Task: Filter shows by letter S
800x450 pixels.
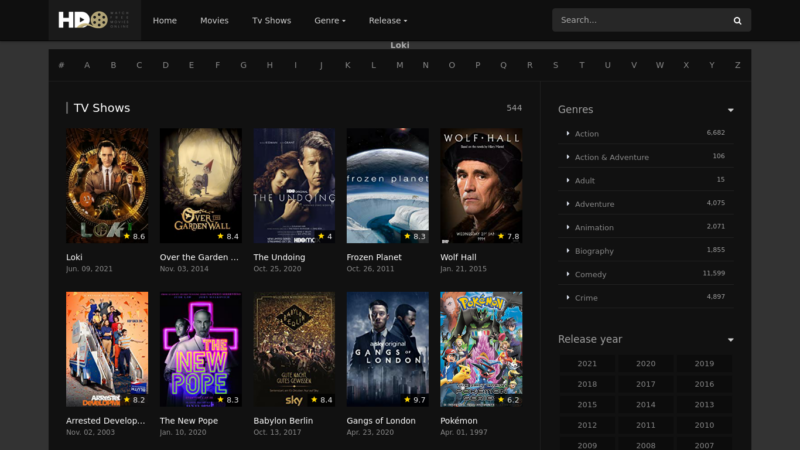Action: tap(556, 65)
